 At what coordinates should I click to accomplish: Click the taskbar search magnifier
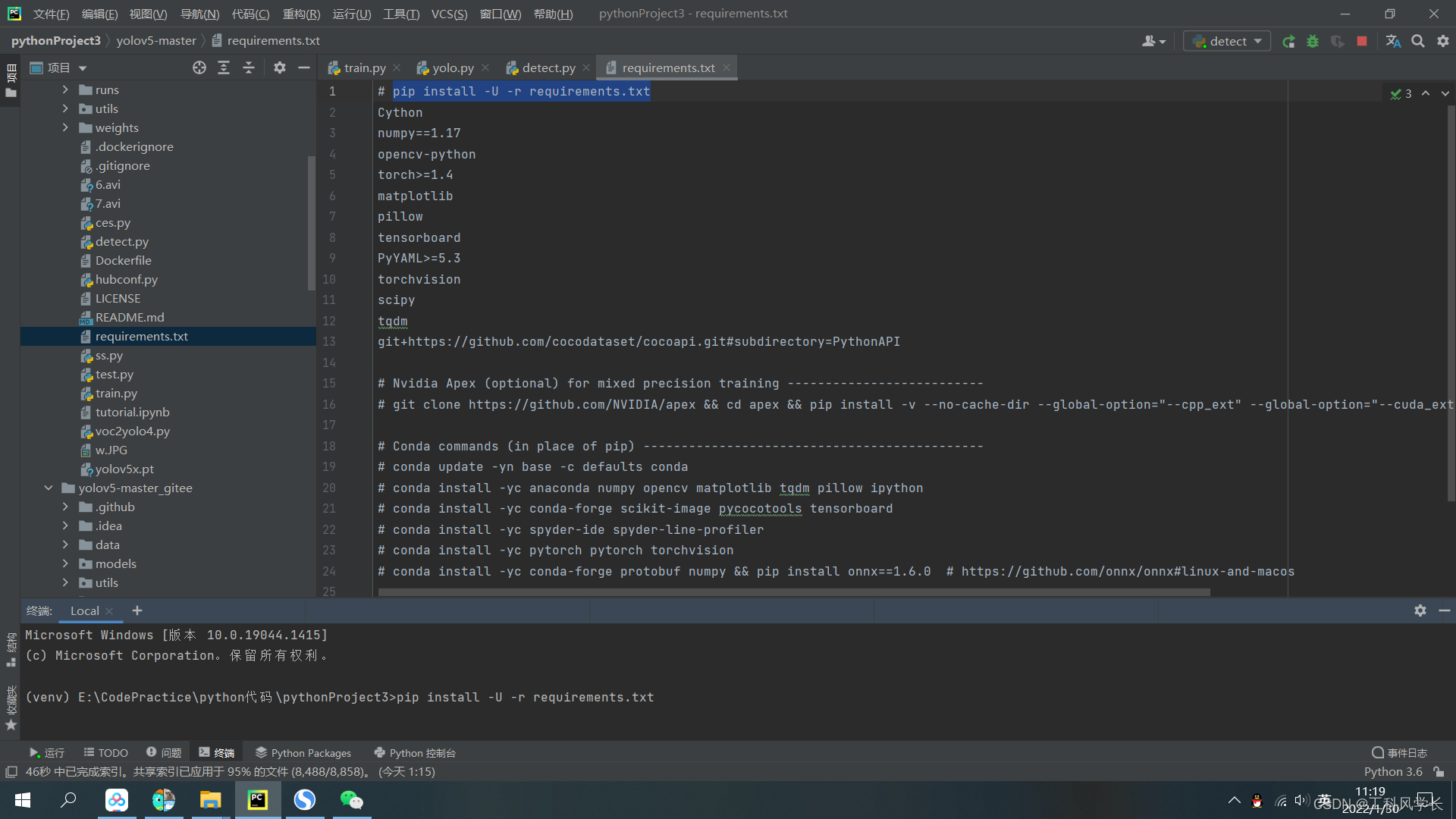point(69,800)
